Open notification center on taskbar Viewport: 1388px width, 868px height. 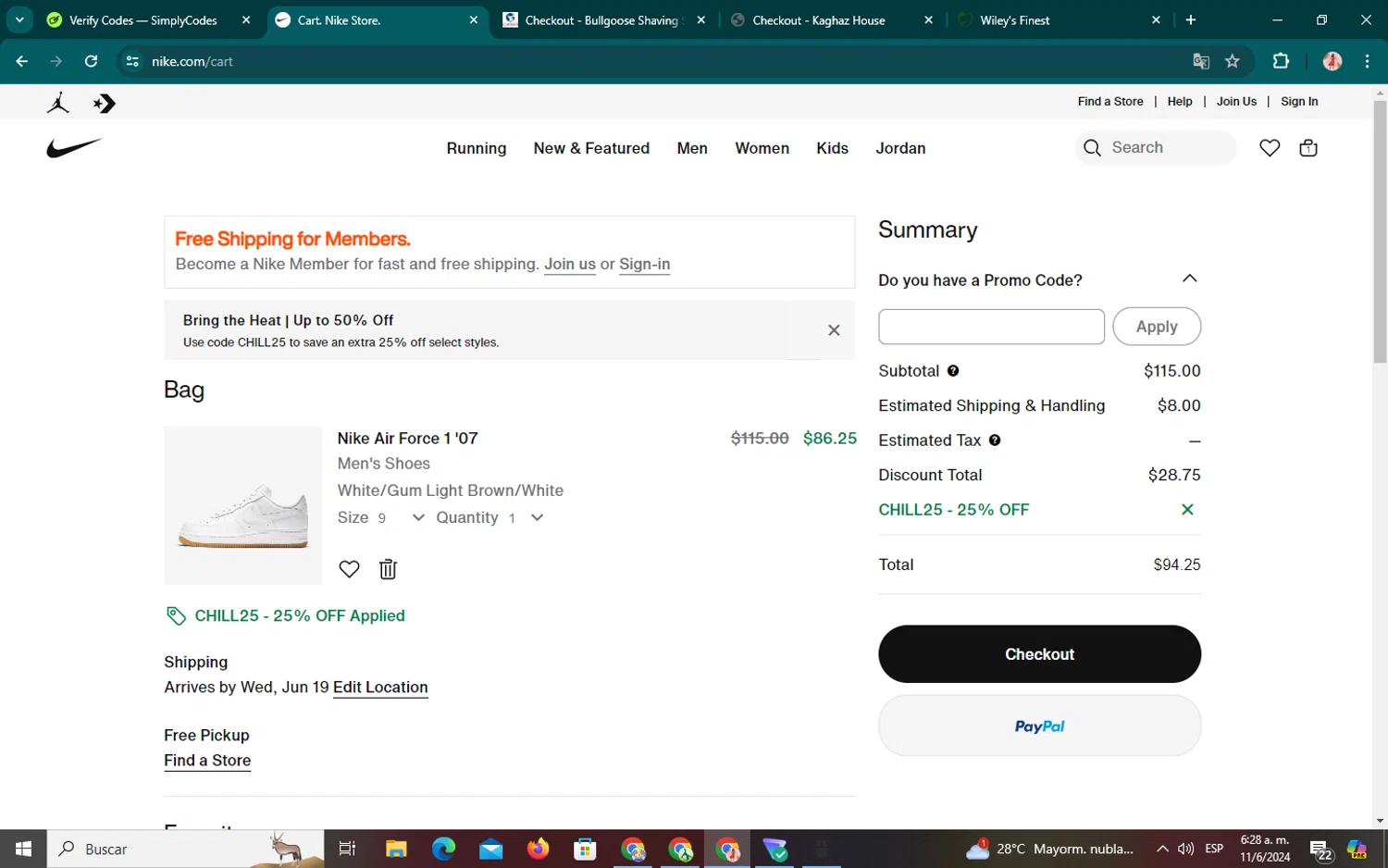click(x=1320, y=849)
